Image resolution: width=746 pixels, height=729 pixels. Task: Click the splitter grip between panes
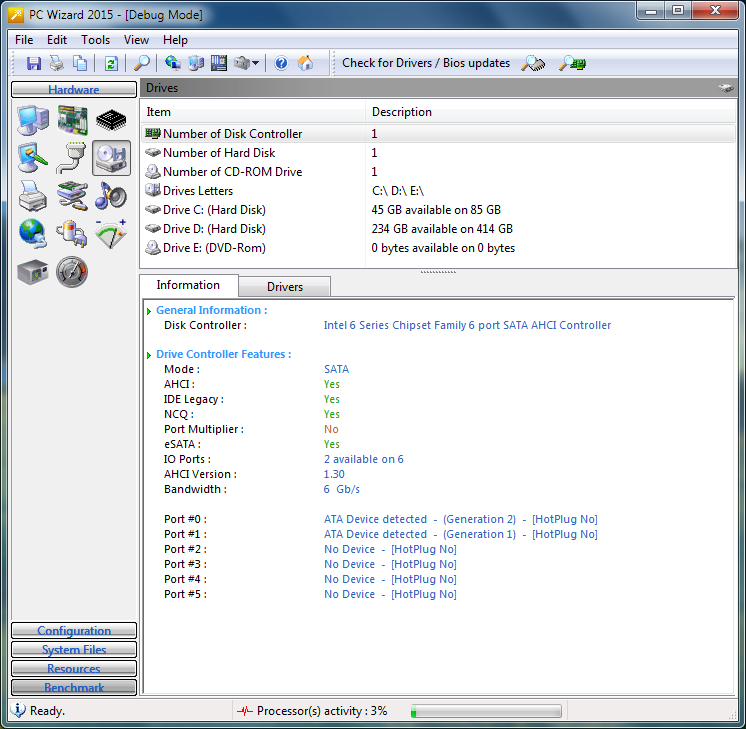[438, 272]
